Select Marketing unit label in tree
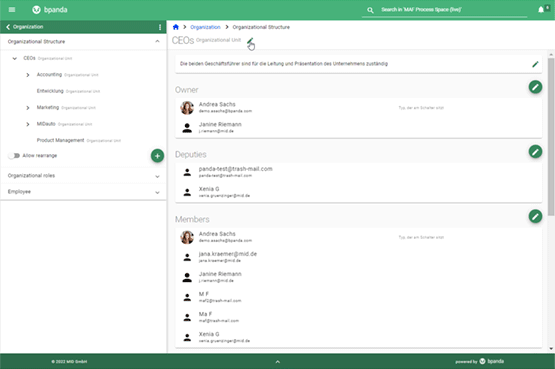The width and height of the screenshot is (555, 369). [x=48, y=108]
